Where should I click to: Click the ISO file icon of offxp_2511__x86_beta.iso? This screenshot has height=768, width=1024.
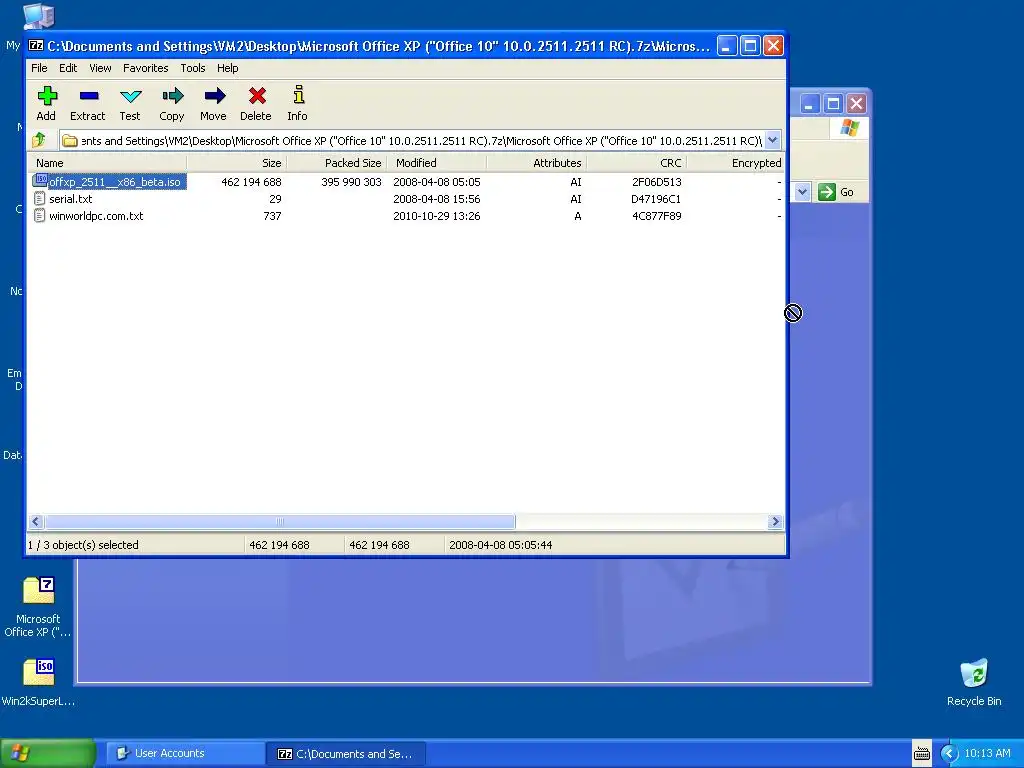click(40, 181)
